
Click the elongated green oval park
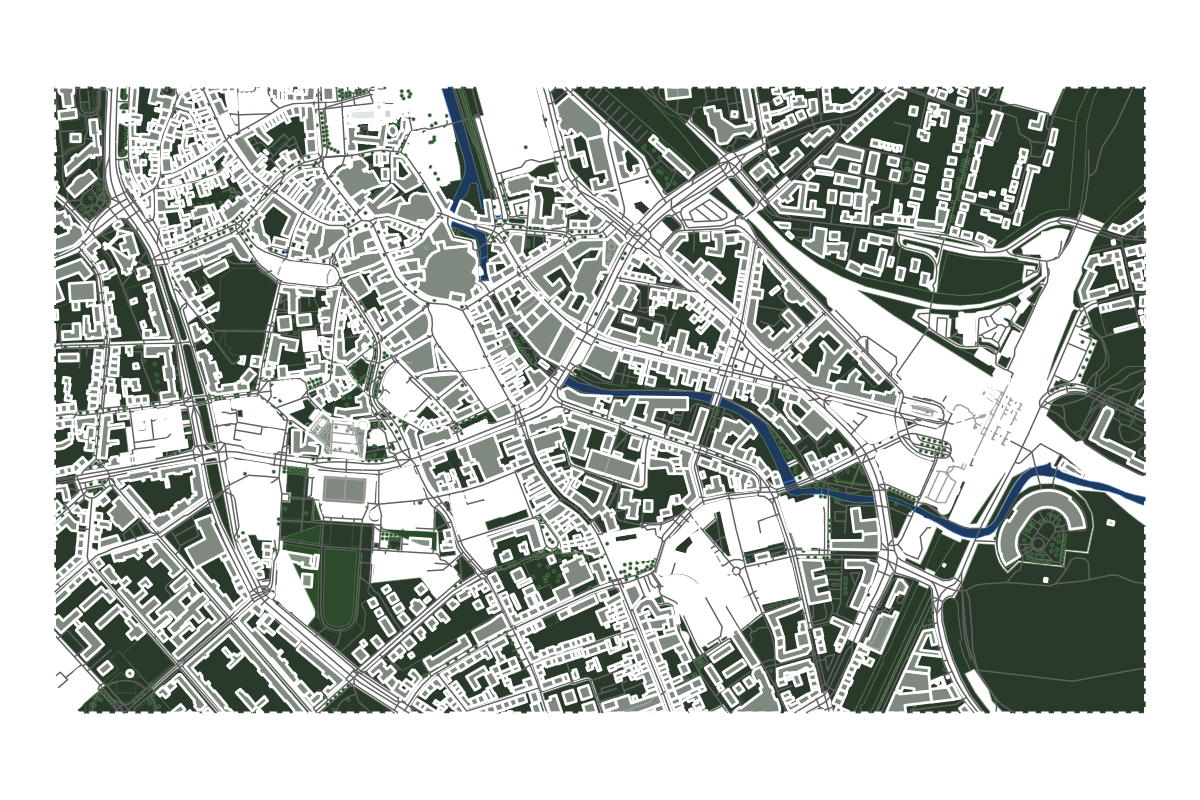(338, 590)
